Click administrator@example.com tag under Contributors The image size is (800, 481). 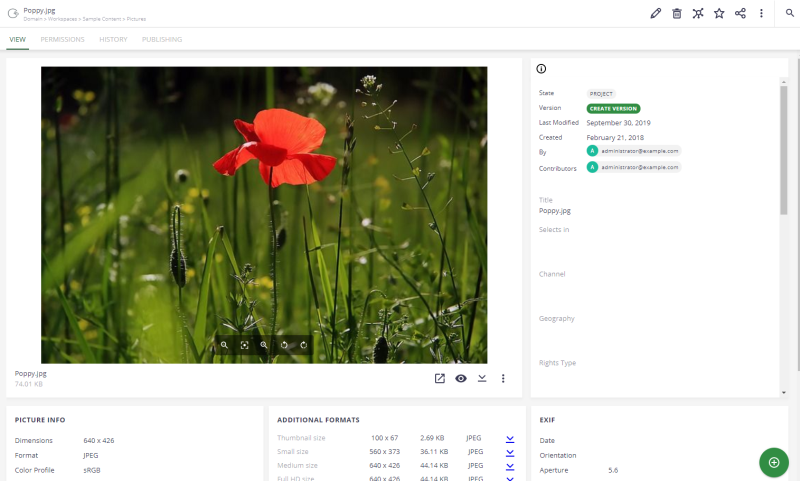(634, 167)
